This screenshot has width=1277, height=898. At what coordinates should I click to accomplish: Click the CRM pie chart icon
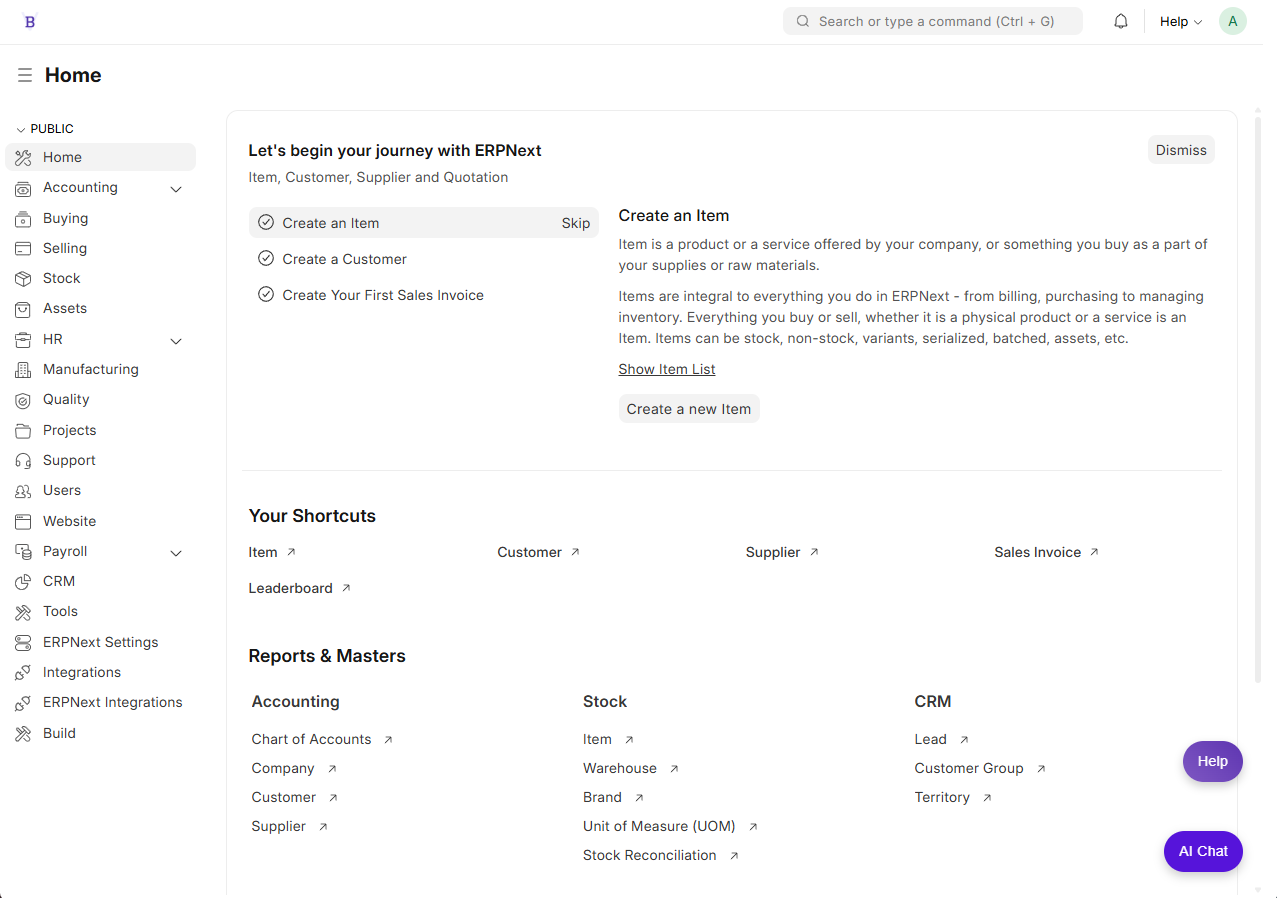point(23,582)
